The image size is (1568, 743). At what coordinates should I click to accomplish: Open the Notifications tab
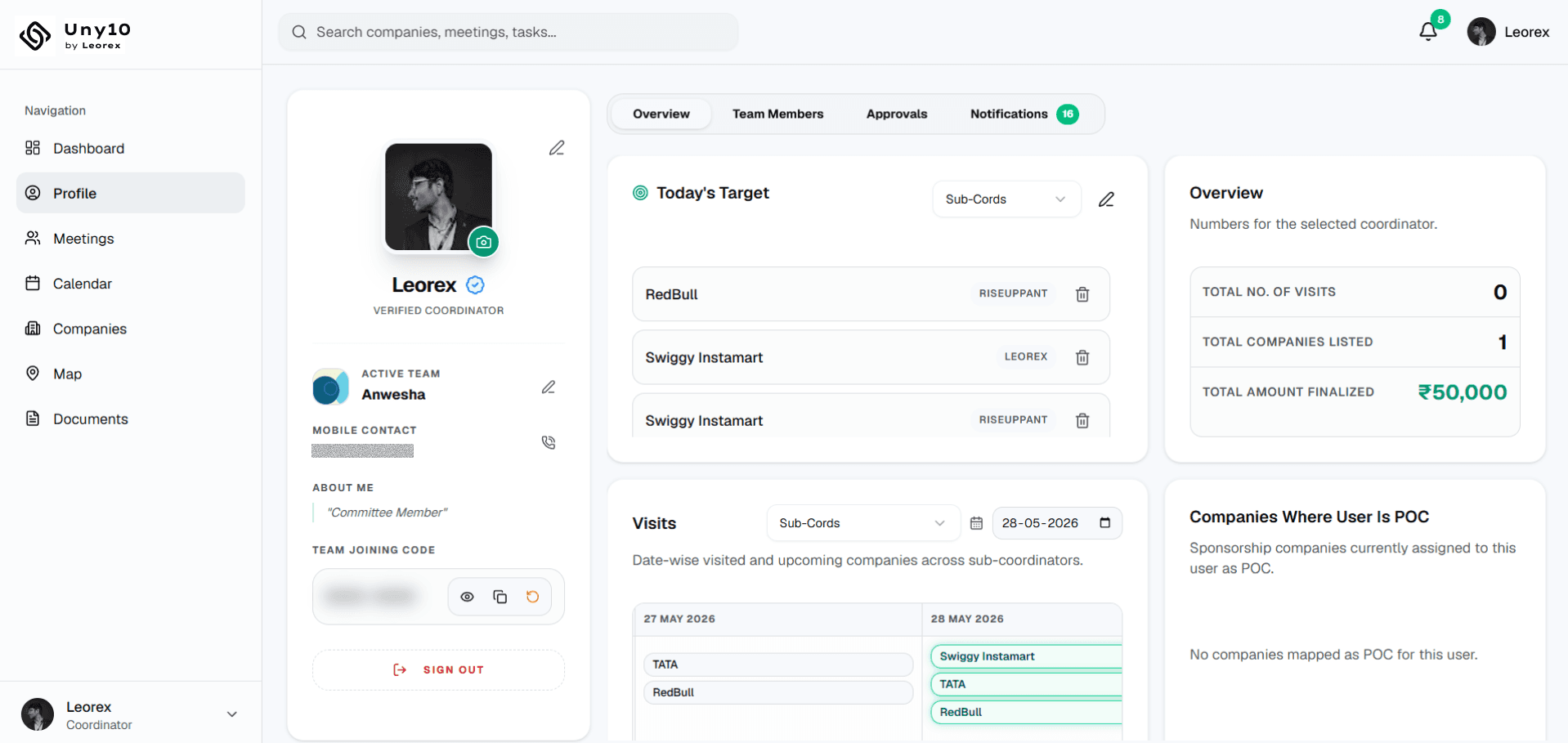1024,114
